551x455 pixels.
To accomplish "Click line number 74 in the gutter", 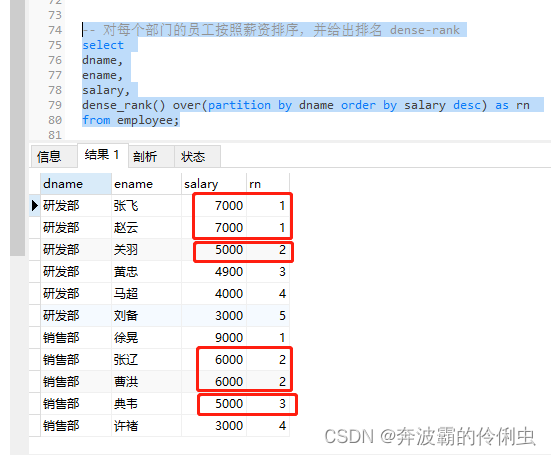I will click(x=55, y=30).
